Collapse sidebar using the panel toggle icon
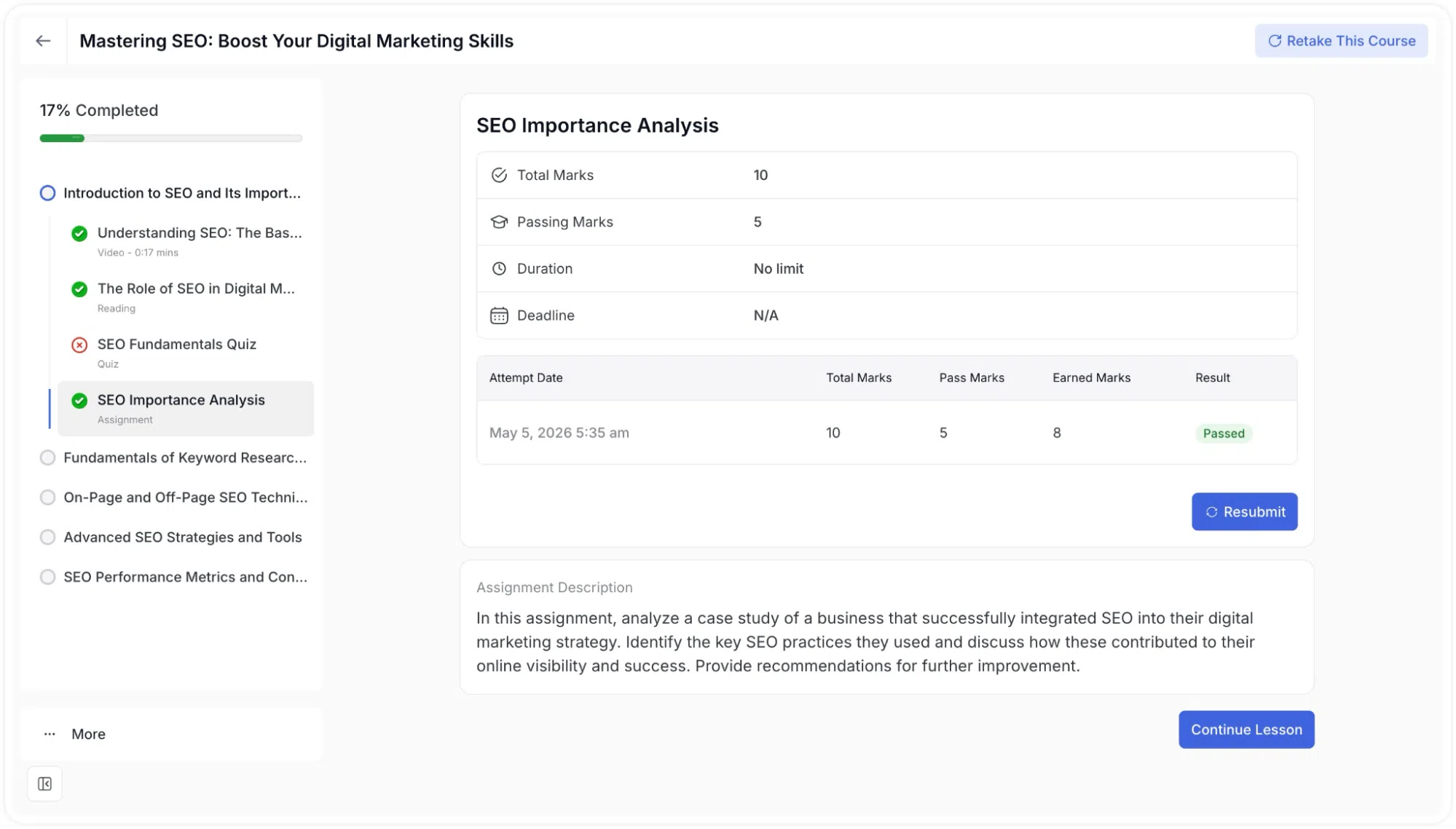Viewport: 1456px width, 829px height. click(x=44, y=784)
